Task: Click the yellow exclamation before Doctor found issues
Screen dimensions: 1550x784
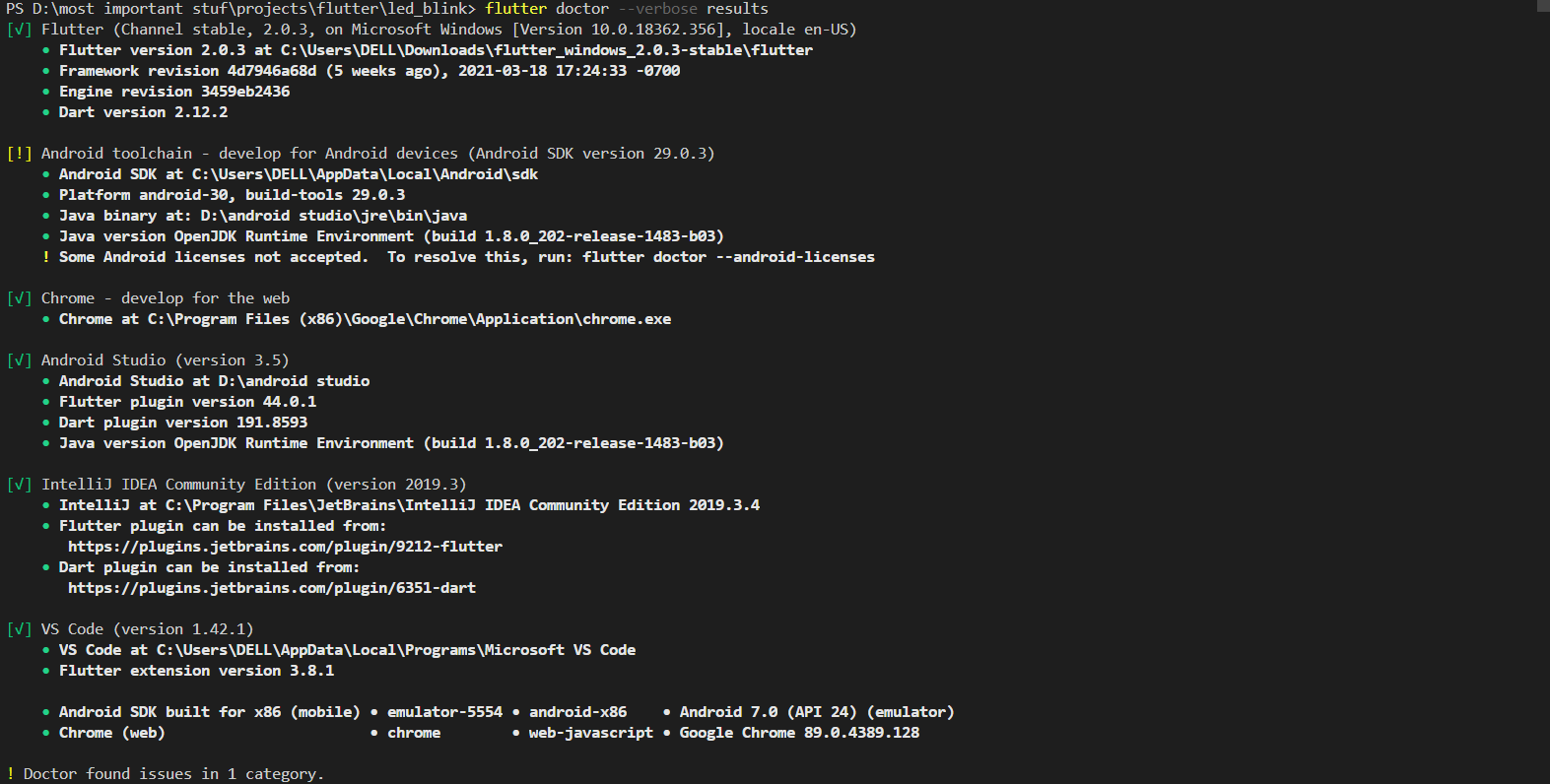Action: coord(10,774)
